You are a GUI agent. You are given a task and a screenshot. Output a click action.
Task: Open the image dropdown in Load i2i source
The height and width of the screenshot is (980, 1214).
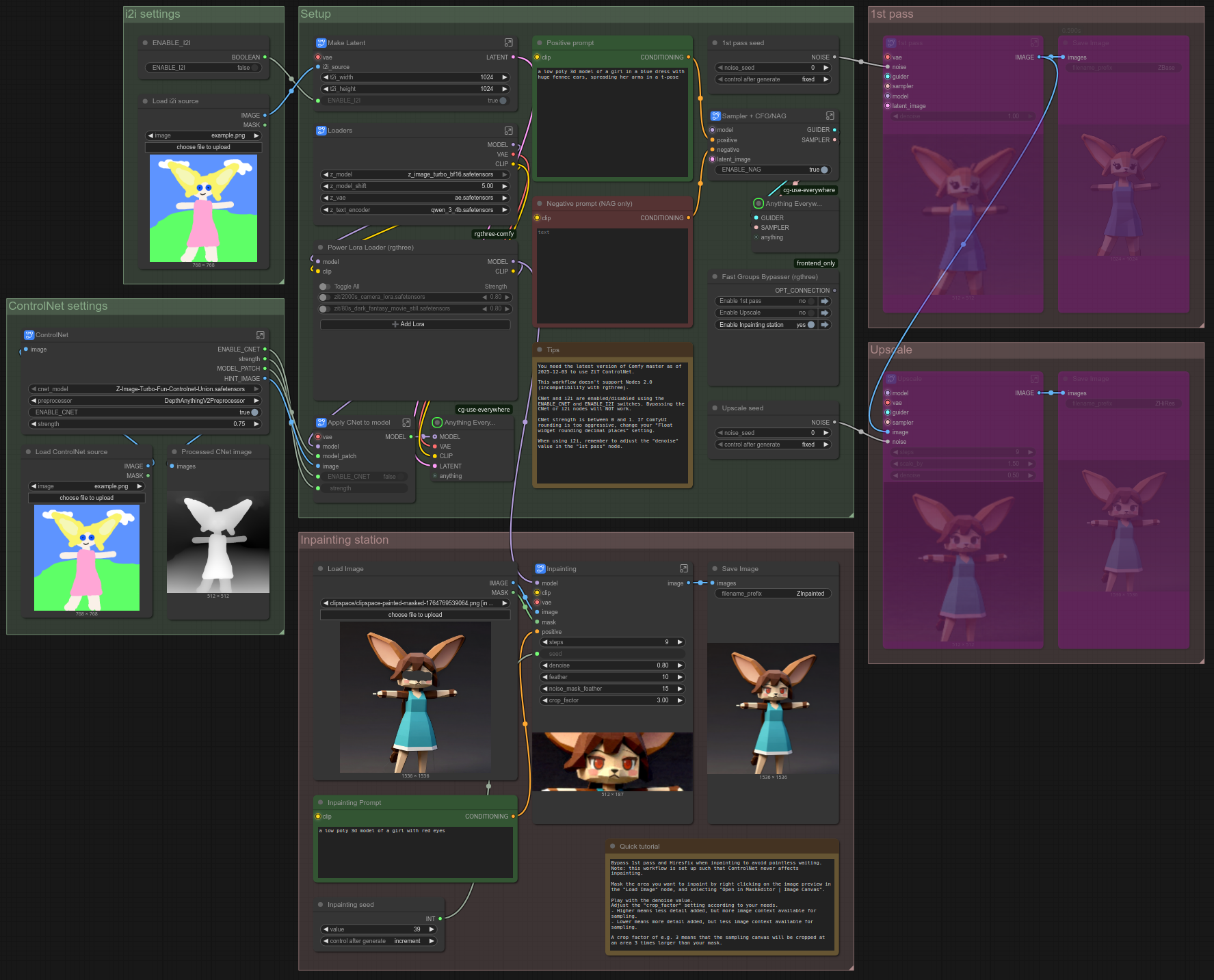click(x=203, y=135)
